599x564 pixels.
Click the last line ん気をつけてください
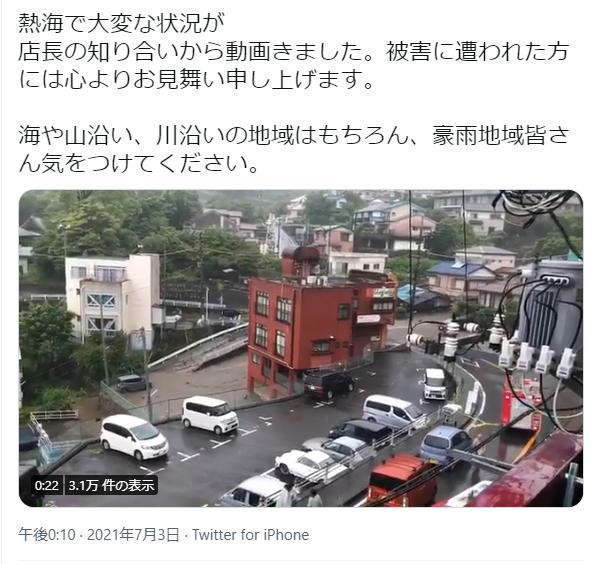pos(139,164)
